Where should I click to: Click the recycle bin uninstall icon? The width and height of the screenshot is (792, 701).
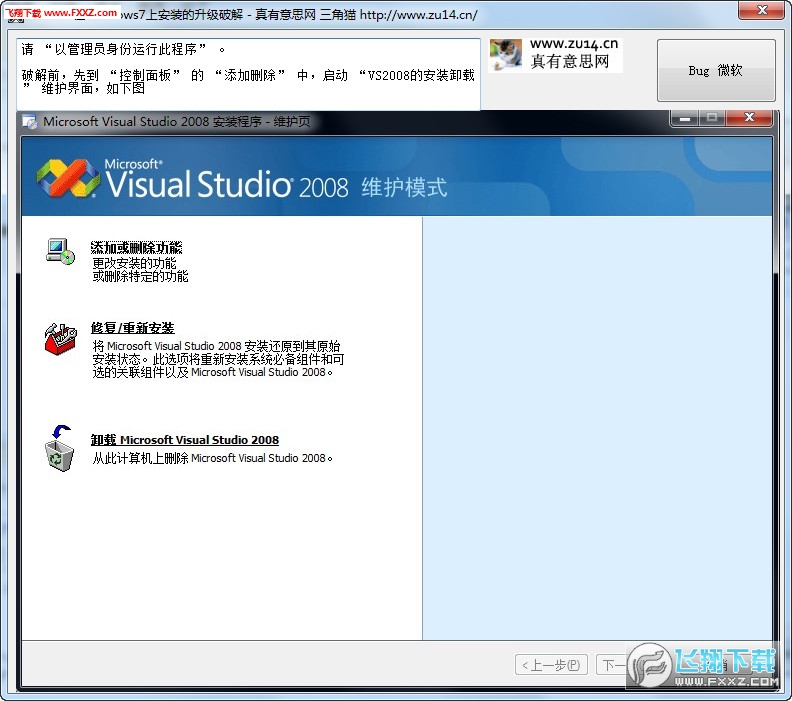[x=59, y=448]
